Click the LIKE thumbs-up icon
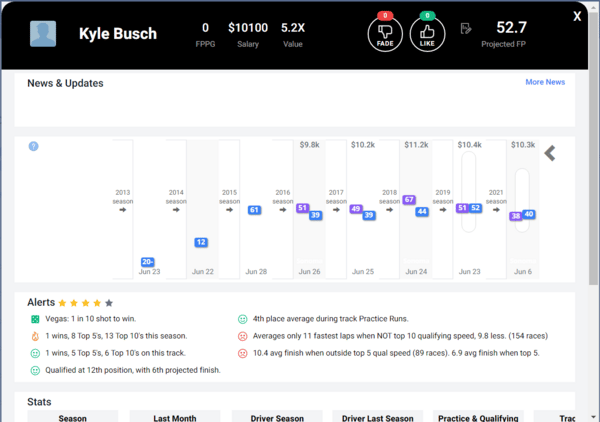 pyautogui.click(x=427, y=34)
